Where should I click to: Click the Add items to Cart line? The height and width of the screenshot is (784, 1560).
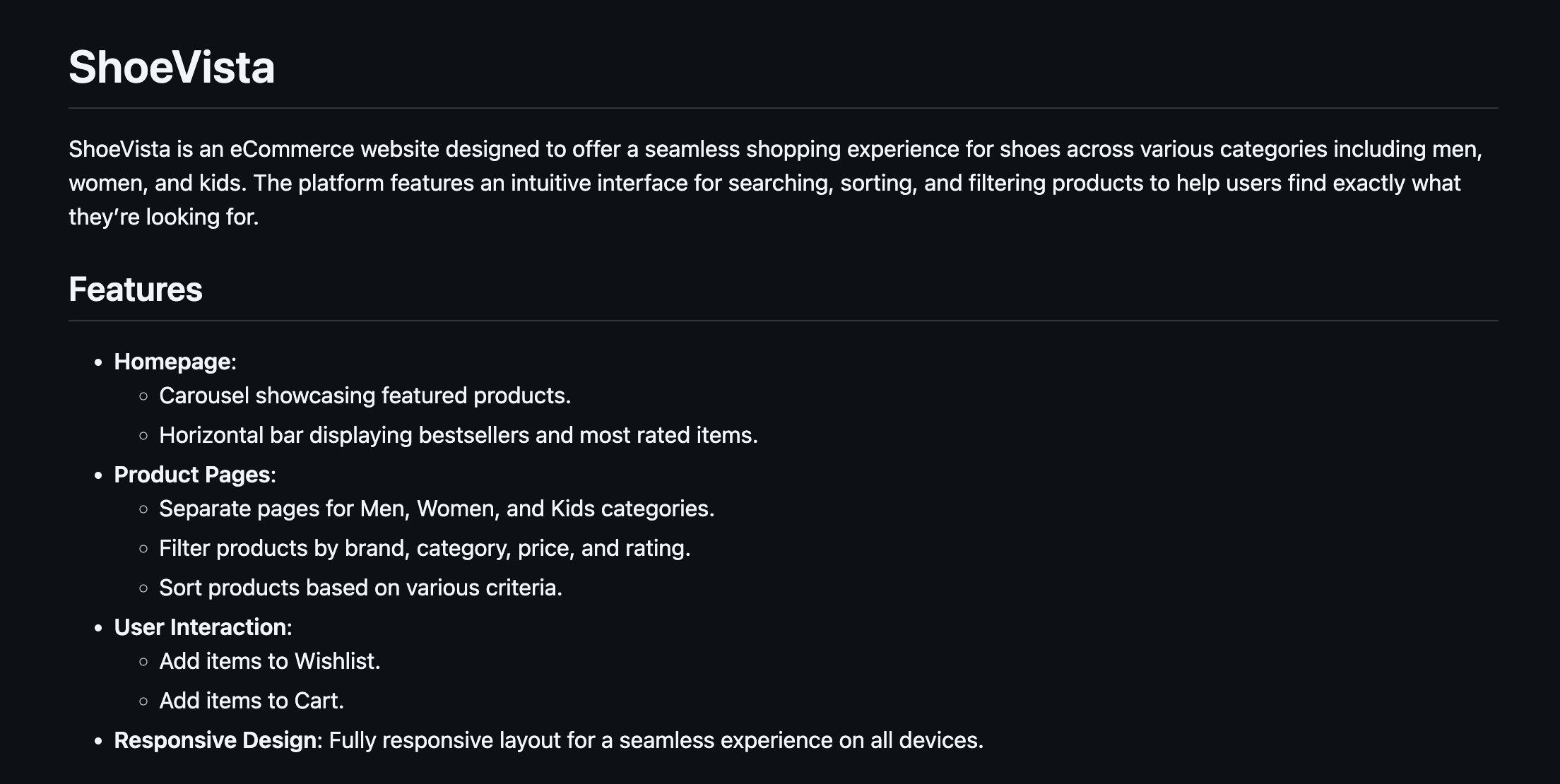[x=251, y=701]
